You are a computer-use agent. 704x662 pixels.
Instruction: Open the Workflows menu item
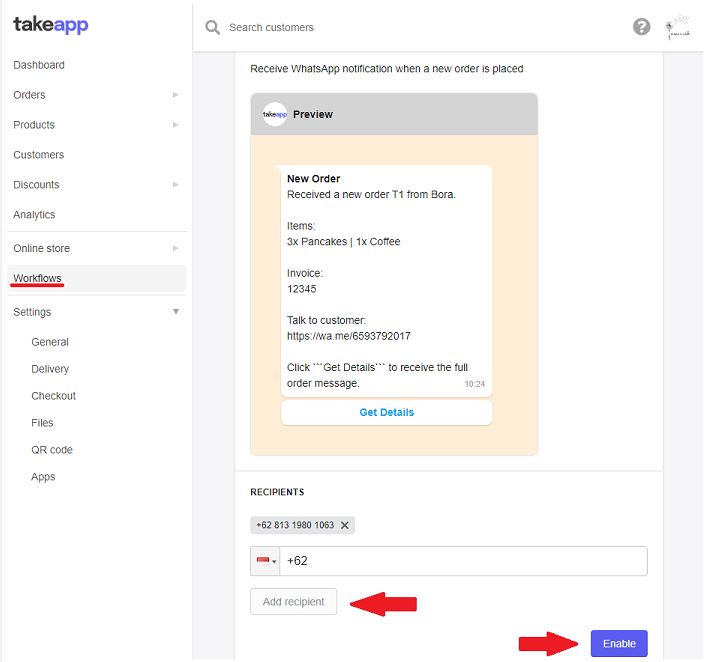tap(38, 278)
